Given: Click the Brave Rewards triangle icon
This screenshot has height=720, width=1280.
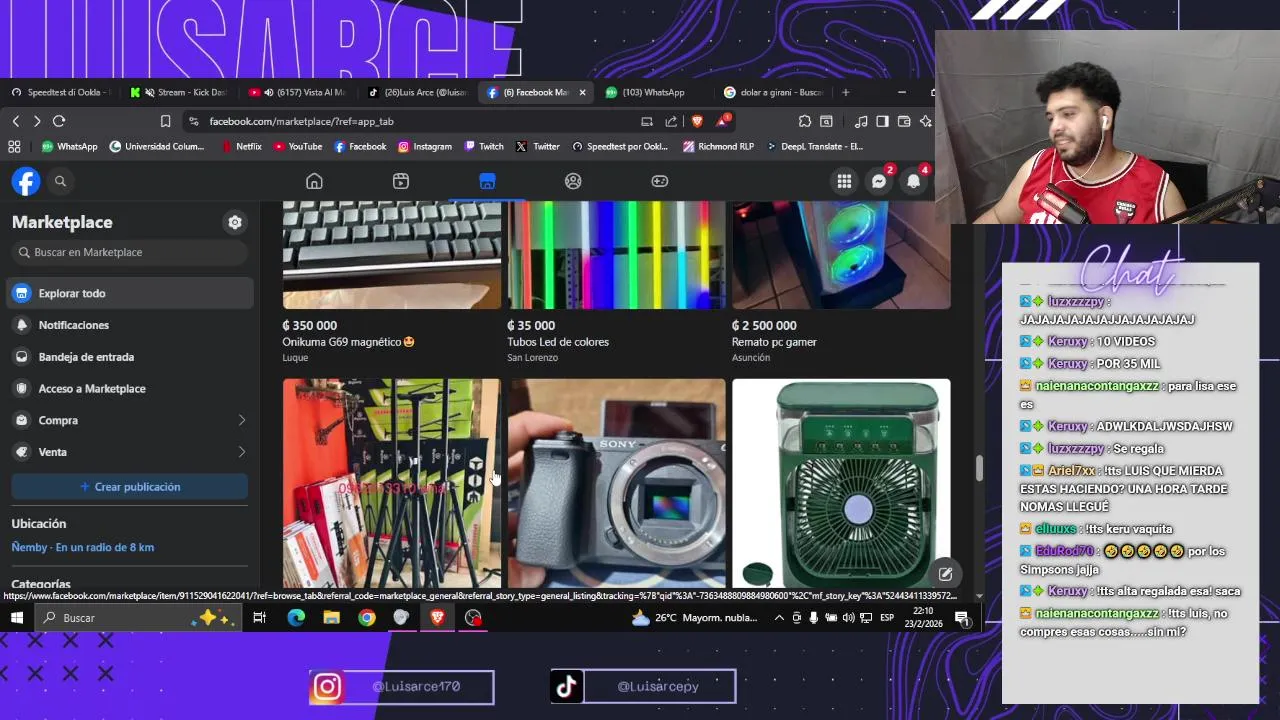Looking at the screenshot, I should point(722,121).
